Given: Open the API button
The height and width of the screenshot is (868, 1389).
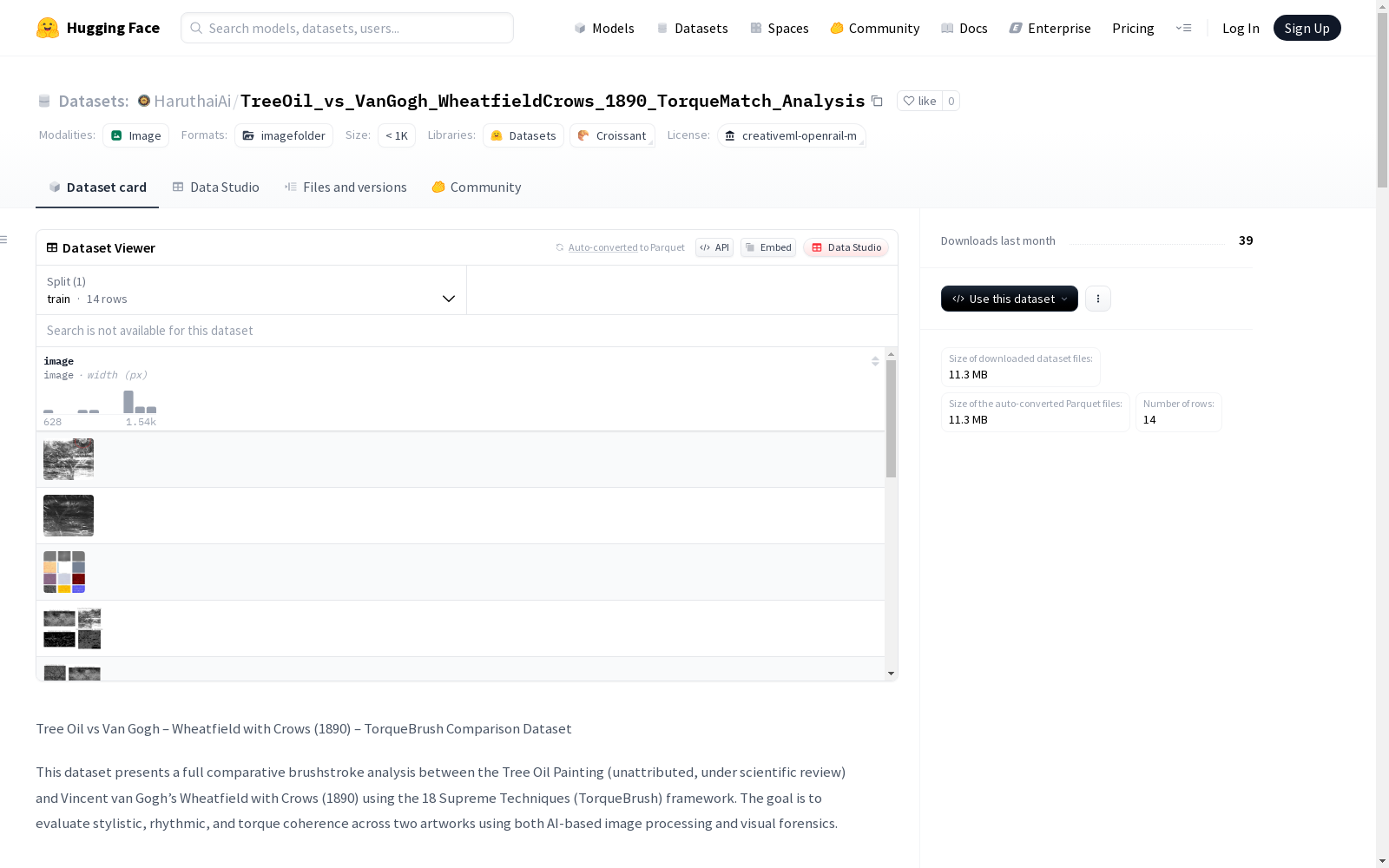Looking at the screenshot, I should coord(714,247).
